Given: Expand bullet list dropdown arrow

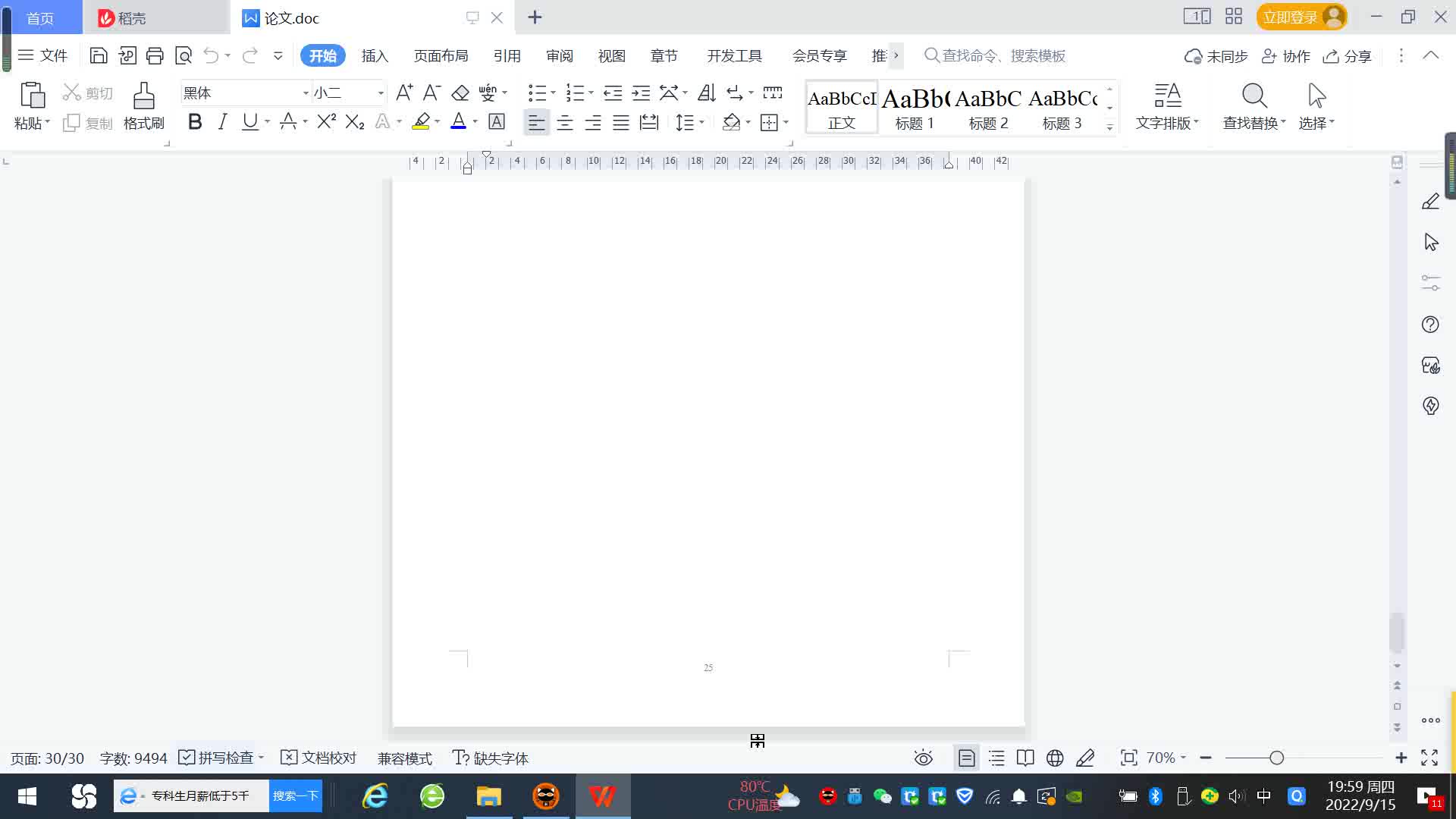Looking at the screenshot, I should click(x=553, y=93).
